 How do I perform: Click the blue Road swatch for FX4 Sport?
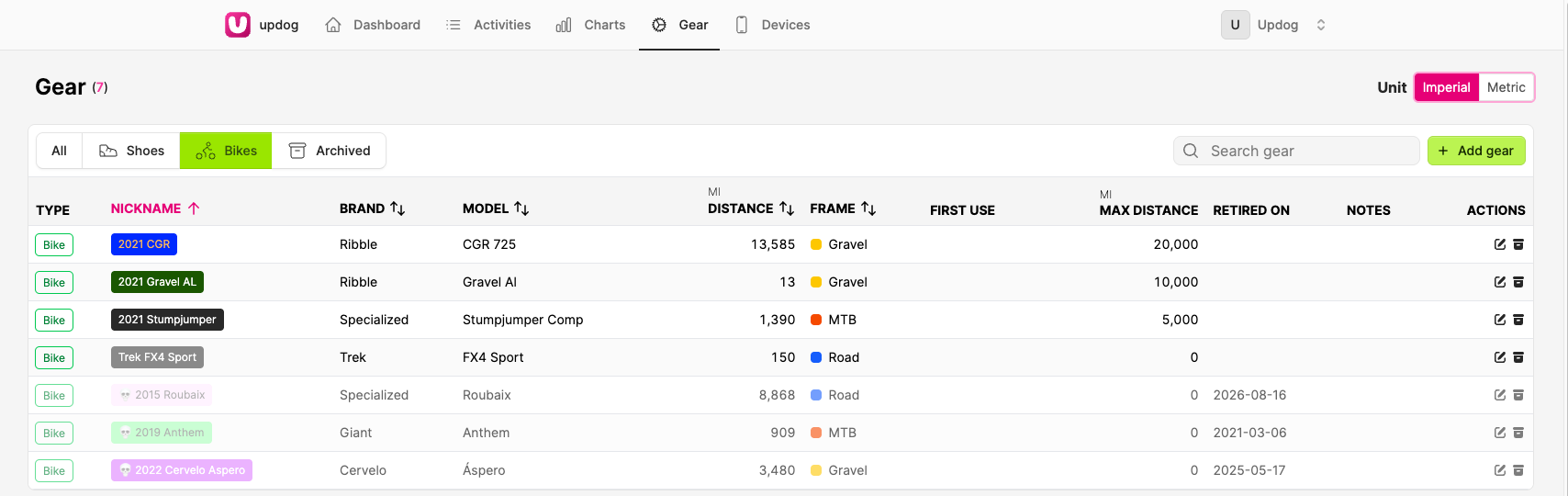[x=816, y=357]
